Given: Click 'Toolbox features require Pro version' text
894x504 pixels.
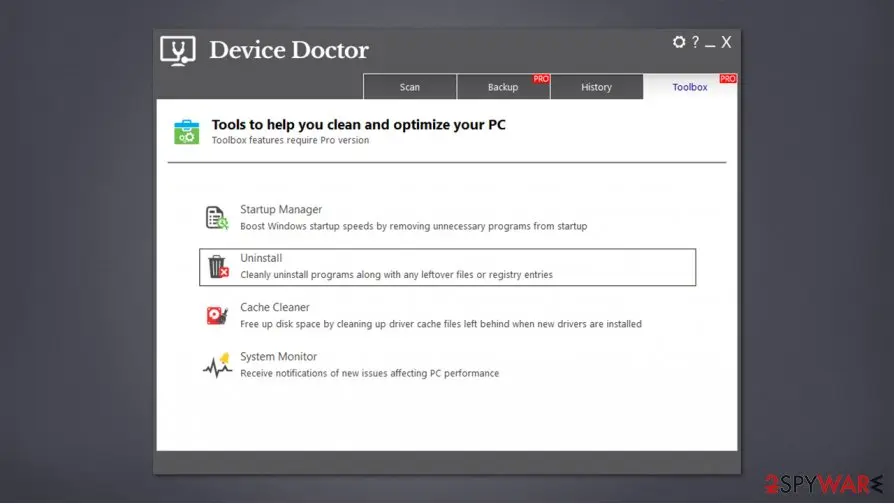Looking at the screenshot, I should (290, 140).
